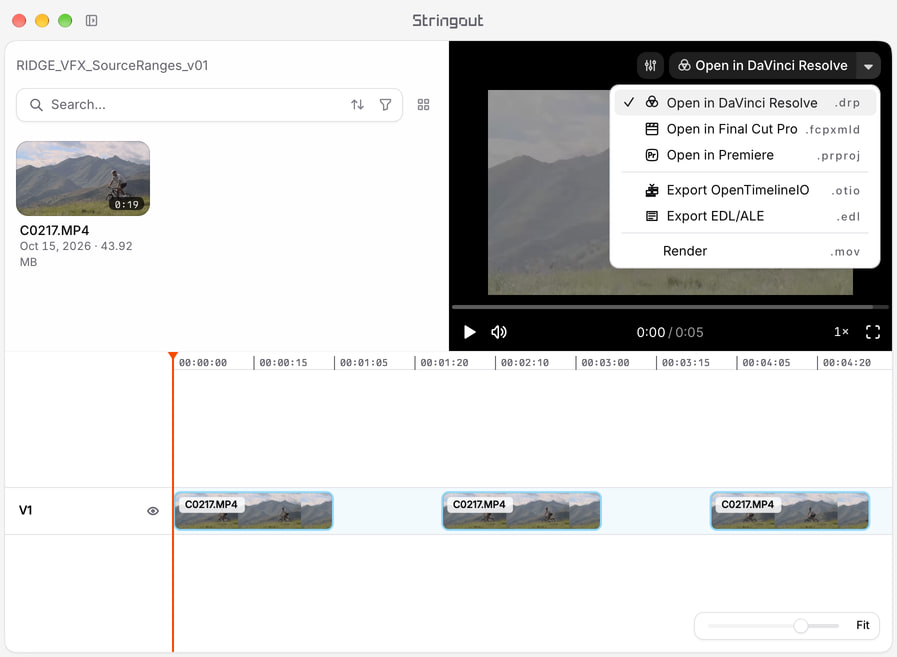Click the 00:01:20 ruler timecode
Screen dimensions: 897x657
coord(444,363)
